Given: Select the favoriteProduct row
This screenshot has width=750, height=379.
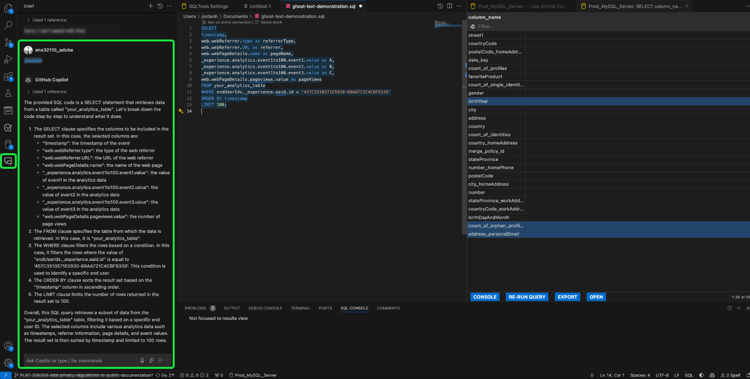Looking at the screenshot, I should pyautogui.click(x=608, y=77).
